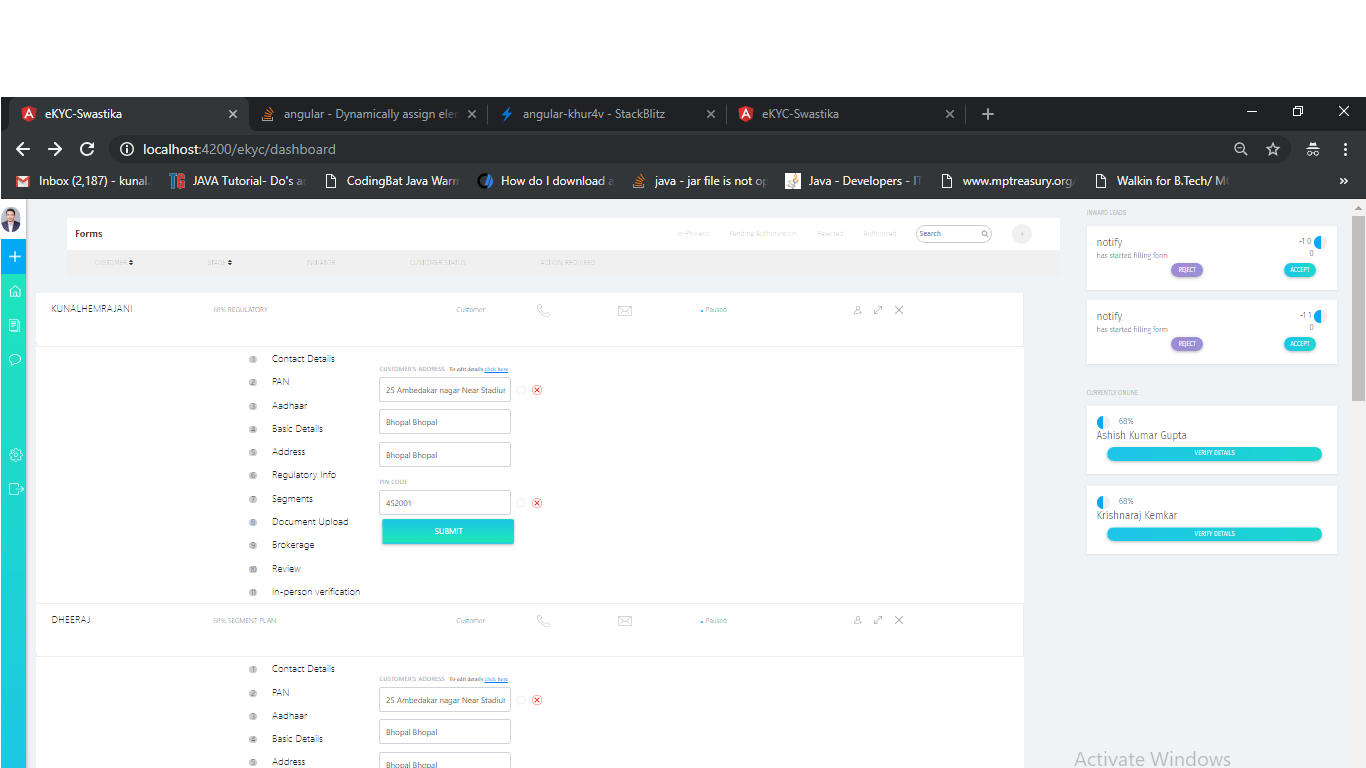This screenshot has height=768, width=1366.
Task: Open Segments step for KUNALHEMRAJANI
Action: point(292,499)
